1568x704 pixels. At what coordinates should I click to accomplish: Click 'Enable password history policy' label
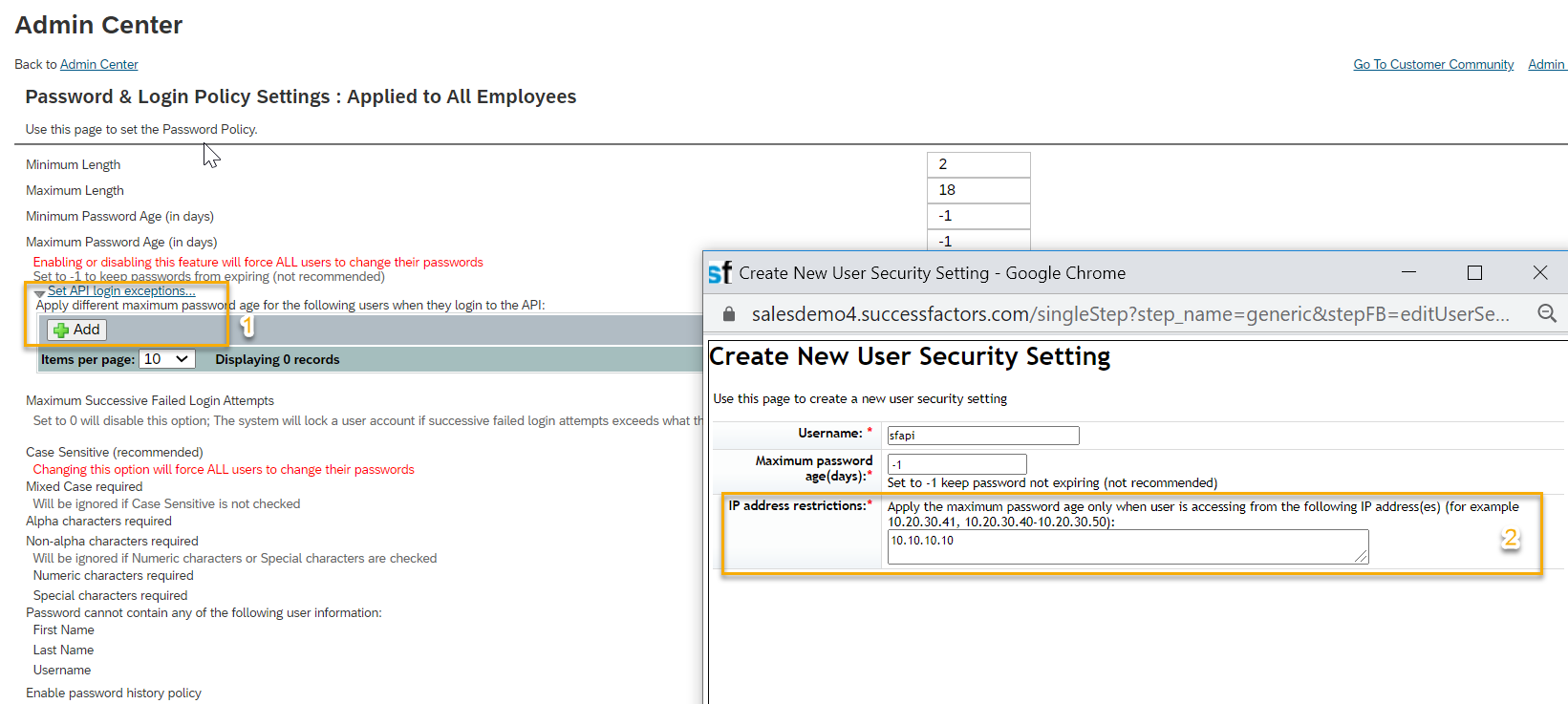114,693
